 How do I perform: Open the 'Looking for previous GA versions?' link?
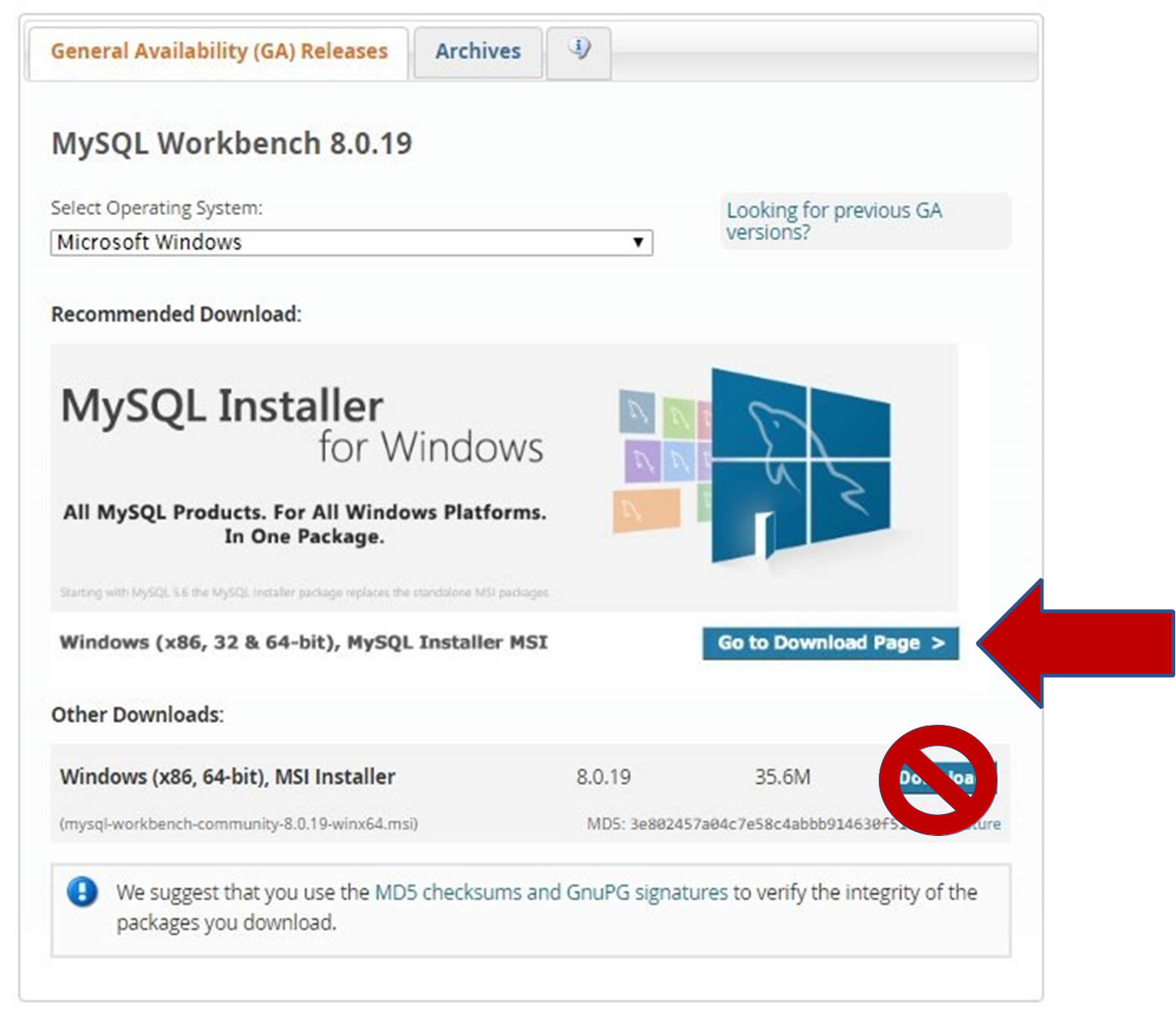[x=833, y=221]
